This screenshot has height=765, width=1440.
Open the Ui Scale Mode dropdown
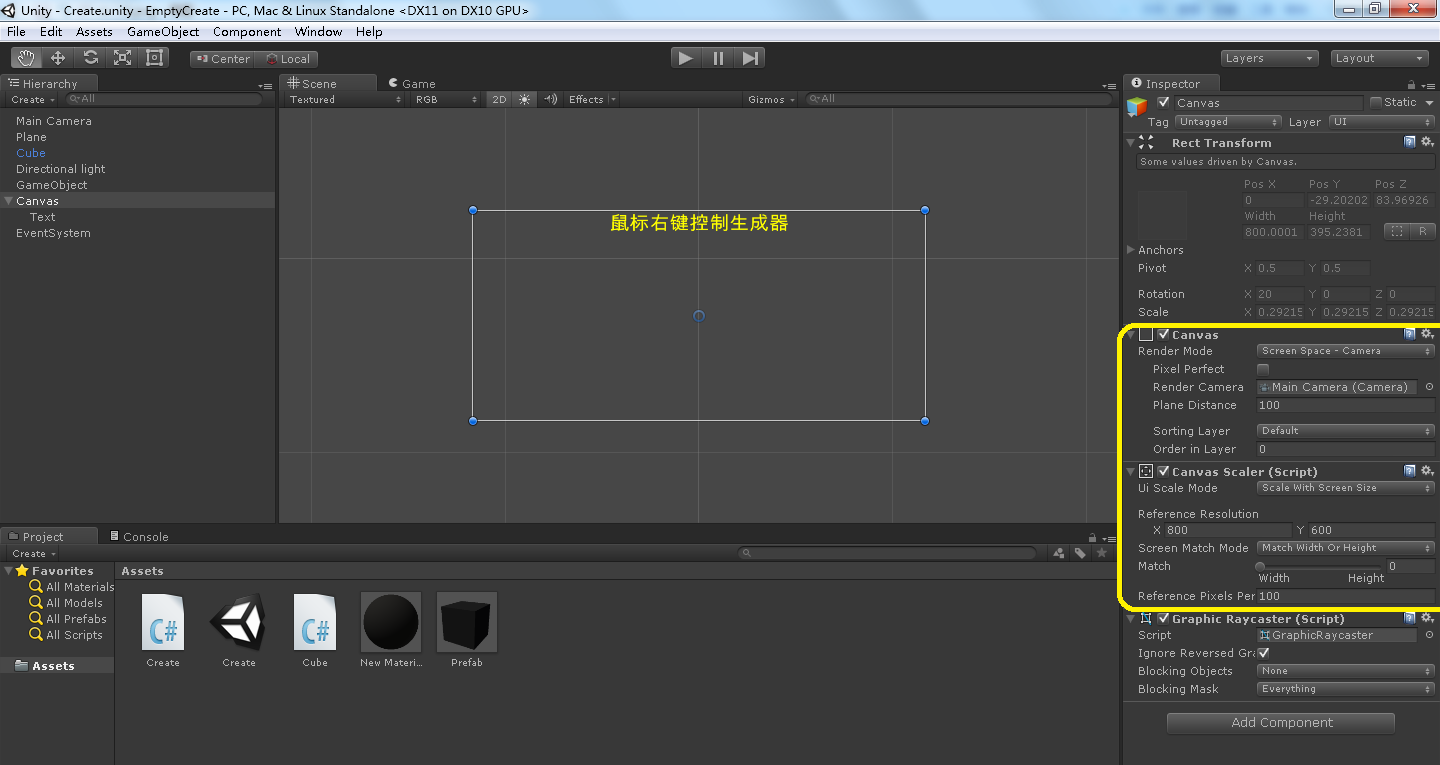[x=1345, y=487]
